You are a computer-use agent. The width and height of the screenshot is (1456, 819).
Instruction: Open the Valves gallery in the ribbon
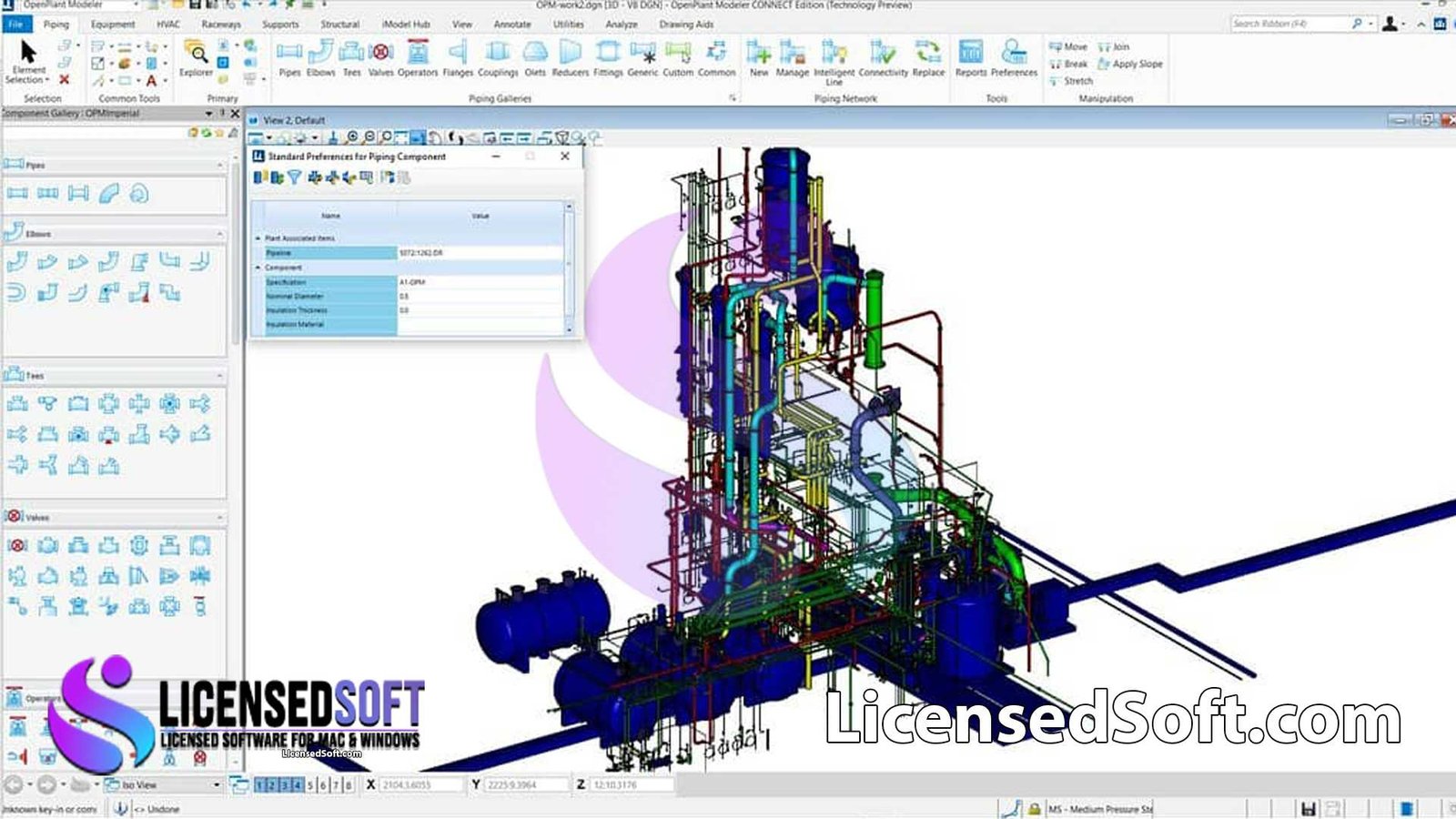click(x=380, y=58)
